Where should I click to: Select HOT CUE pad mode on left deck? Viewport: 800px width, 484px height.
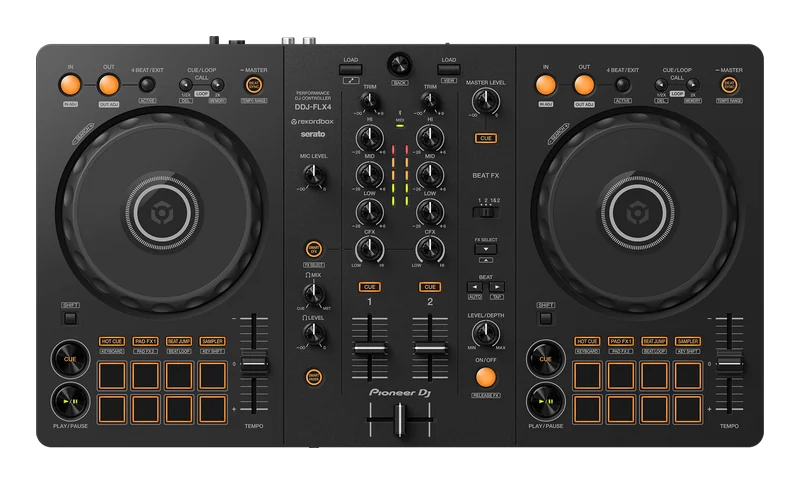(x=112, y=341)
